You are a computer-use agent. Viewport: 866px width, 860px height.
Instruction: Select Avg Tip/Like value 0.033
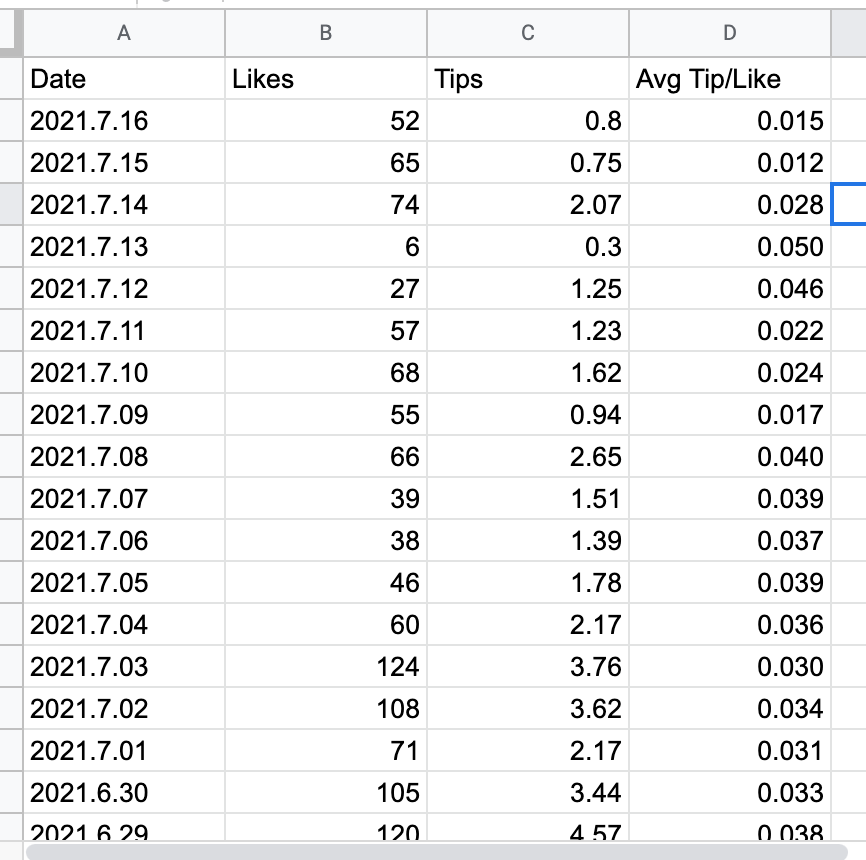(x=730, y=792)
